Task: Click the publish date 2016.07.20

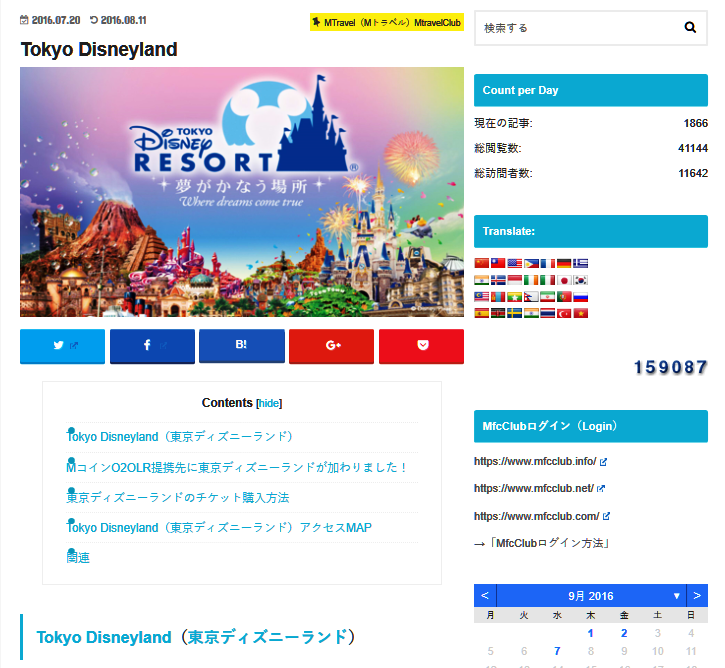Action: coord(55,20)
